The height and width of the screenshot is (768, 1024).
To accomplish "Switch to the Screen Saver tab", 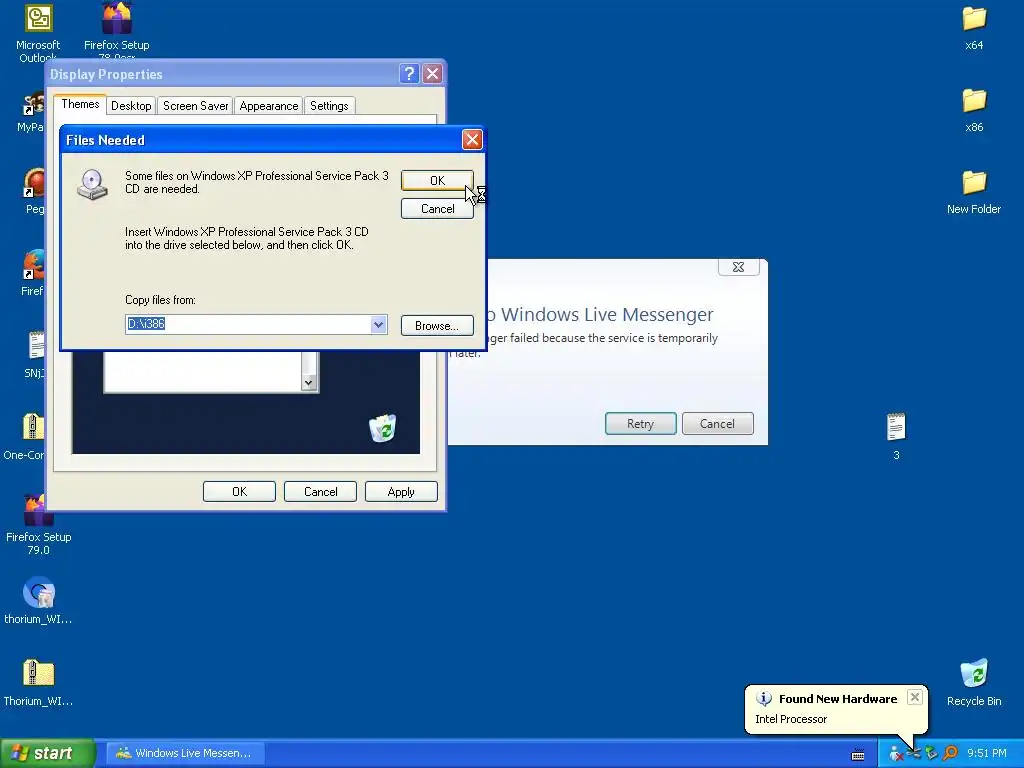I will pyautogui.click(x=195, y=106).
